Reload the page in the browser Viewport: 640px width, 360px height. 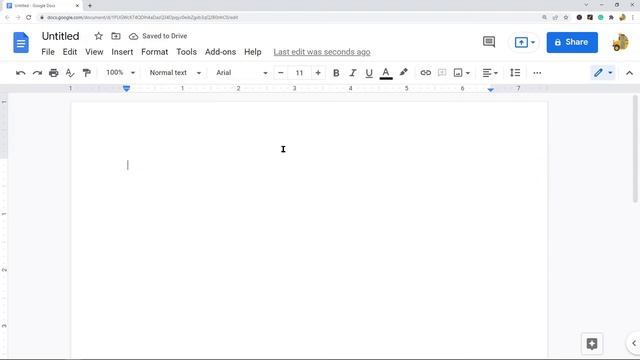(x=29, y=17)
